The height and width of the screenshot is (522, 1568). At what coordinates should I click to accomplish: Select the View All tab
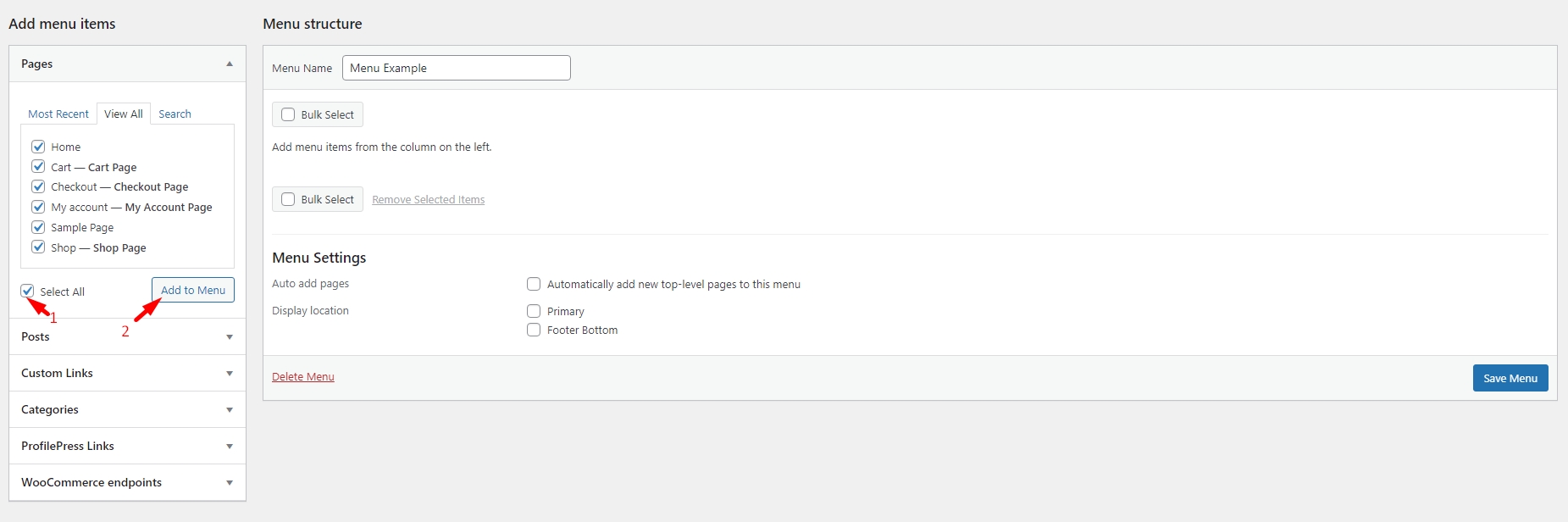tap(124, 114)
